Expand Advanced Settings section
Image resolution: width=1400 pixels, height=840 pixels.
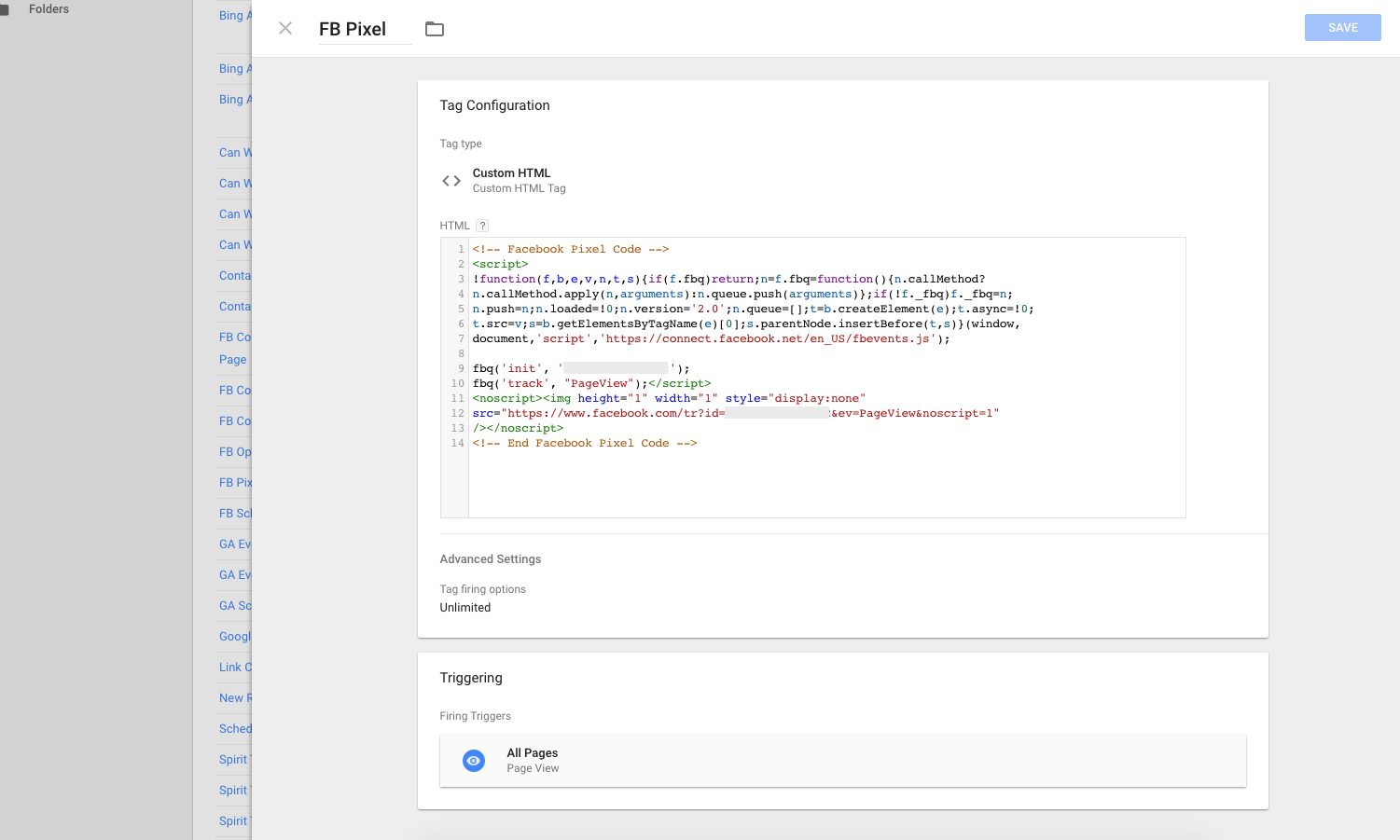[491, 559]
